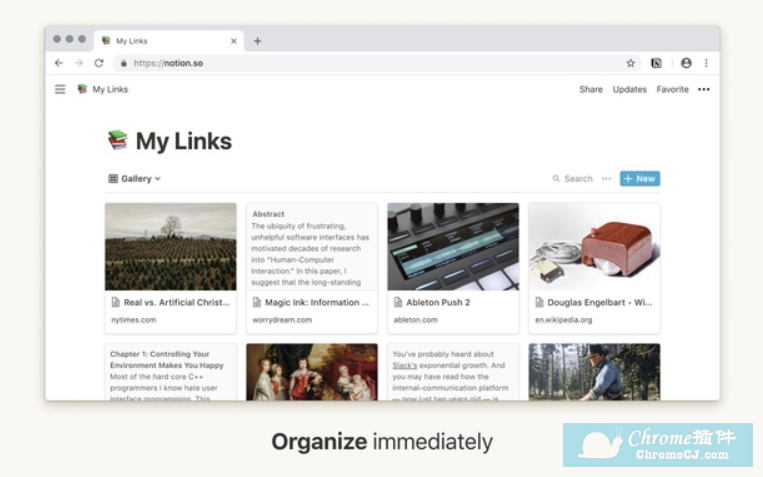Screen dimensions: 763x477
Task: Click the Share menu item
Action: [591, 89]
